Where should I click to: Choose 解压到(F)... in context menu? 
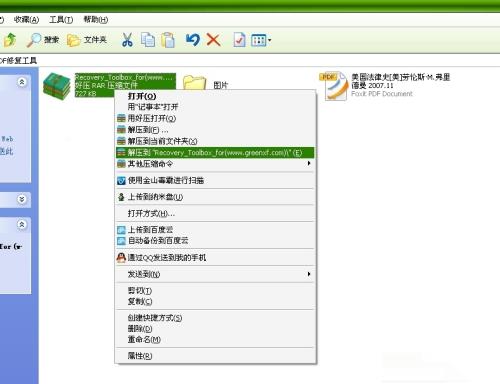click(215, 130)
